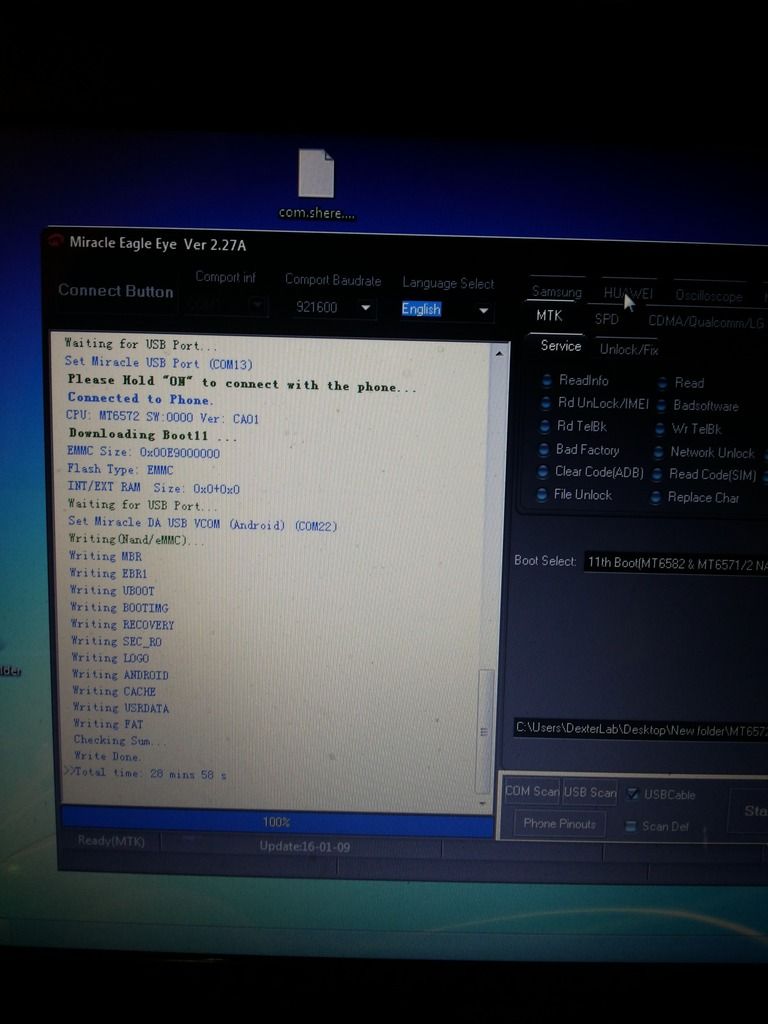Click the 'Checking Sum...' log line
This screenshot has height=1024, width=768.
click(x=120, y=740)
